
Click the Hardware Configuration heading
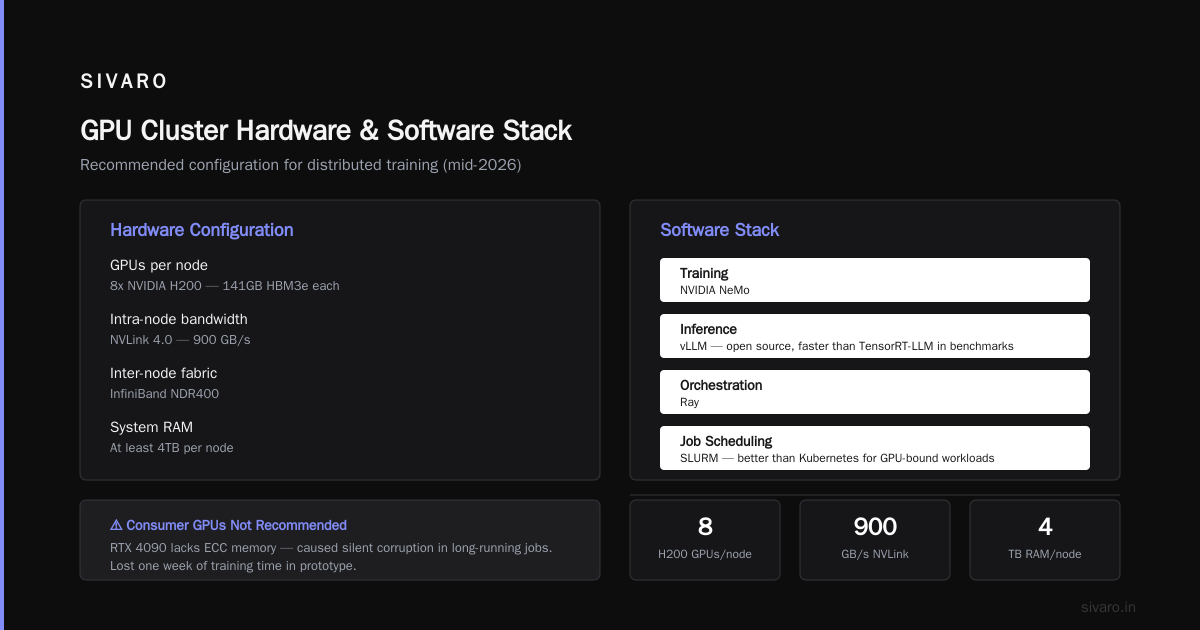202,230
